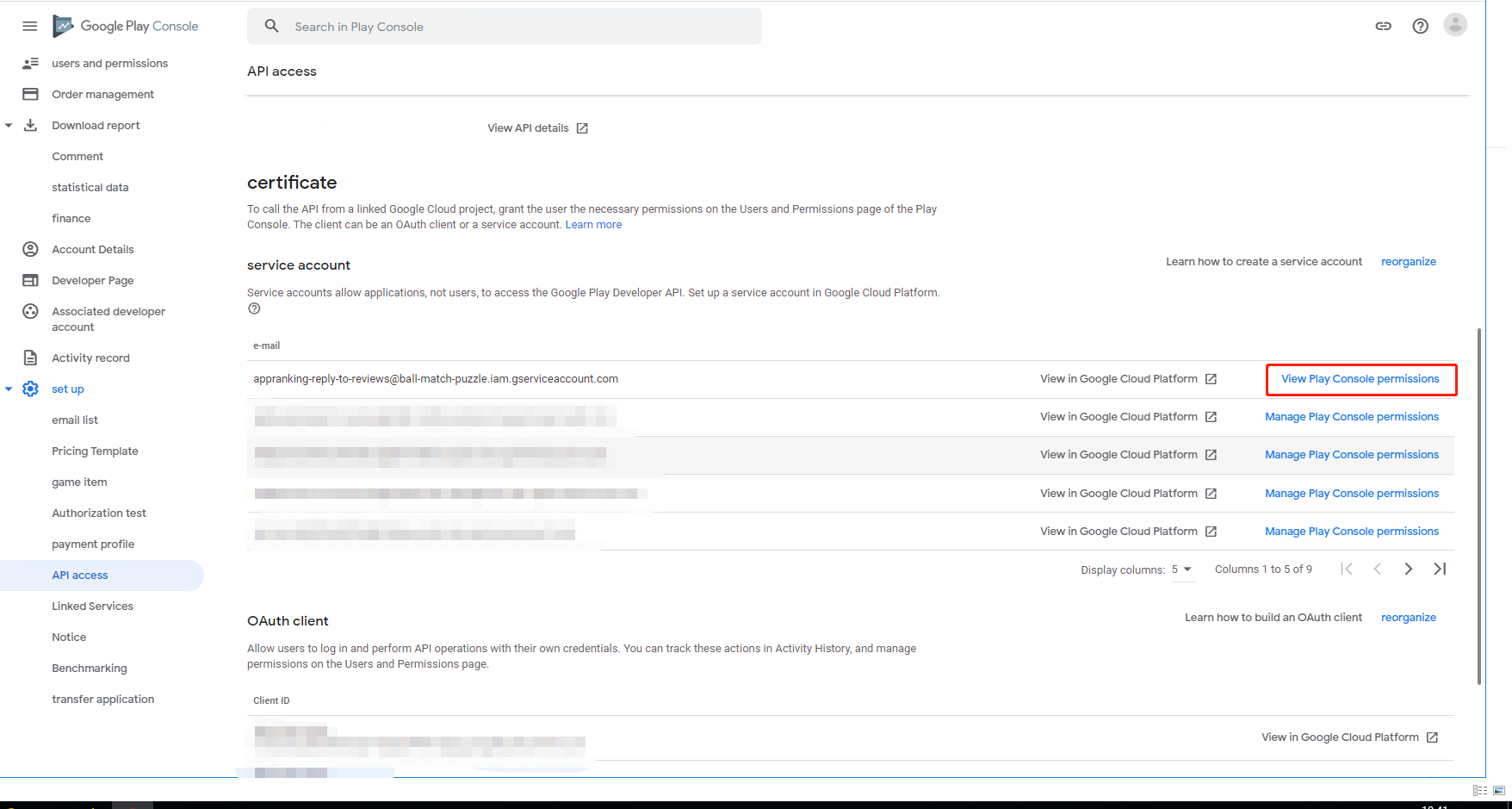Collapse the set up section arrow
Image resolution: width=1512 pixels, height=809 pixels.
click(9, 389)
